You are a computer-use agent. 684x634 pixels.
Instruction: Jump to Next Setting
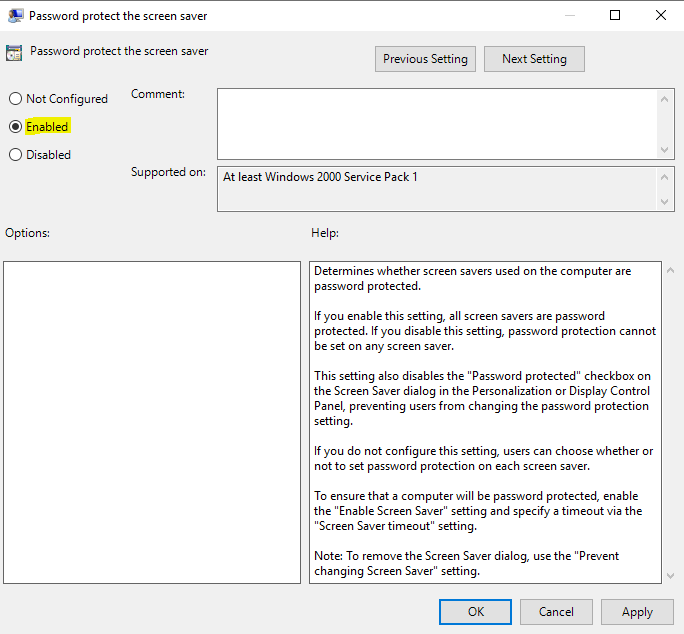pyautogui.click(x=534, y=59)
